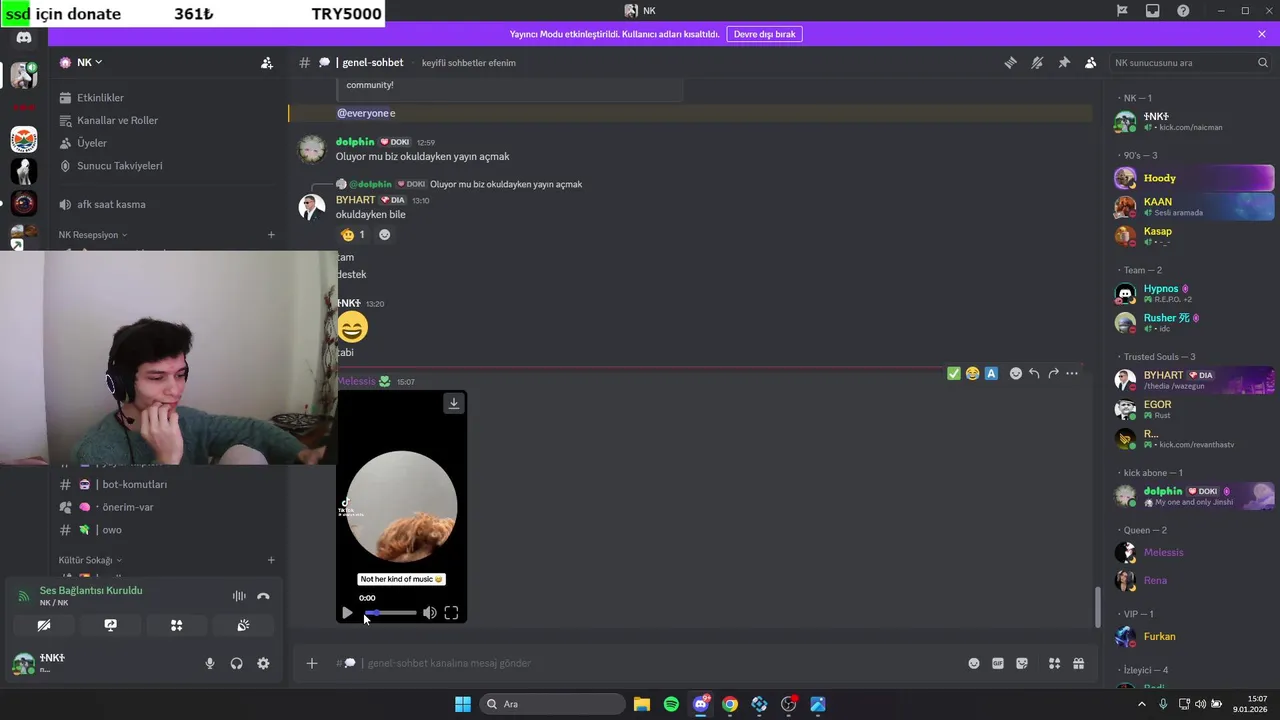React with the crying-laughing emoji
This screenshot has height=720, width=1280.
pyautogui.click(x=972, y=373)
